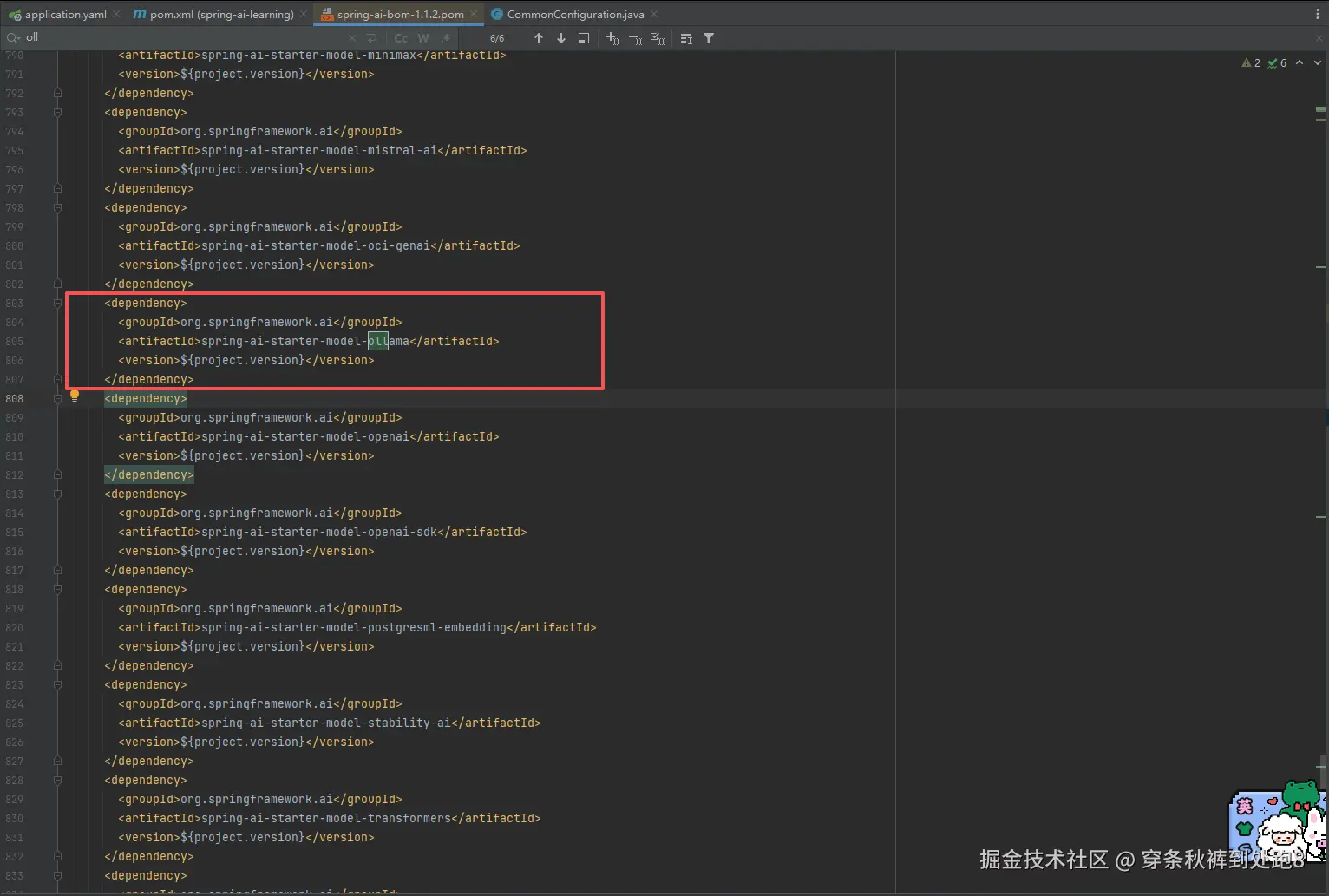Collapse dependency fold at line 803

(x=57, y=303)
